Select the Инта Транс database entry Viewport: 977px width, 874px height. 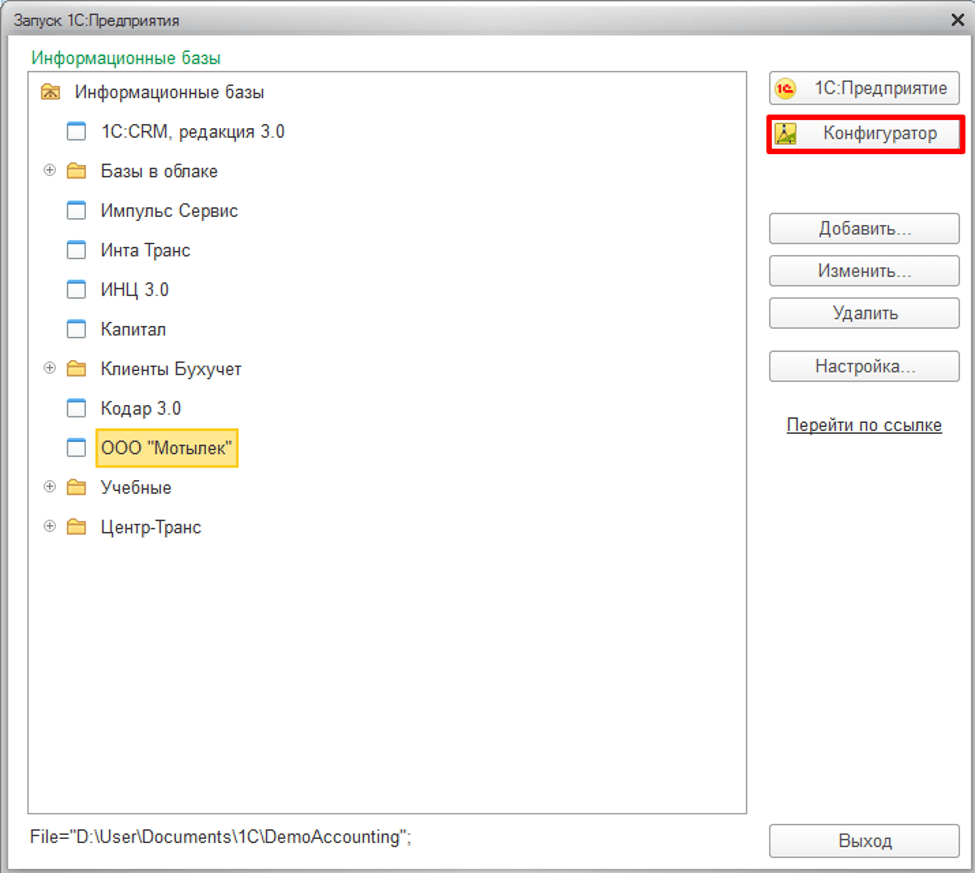tap(145, 251)
